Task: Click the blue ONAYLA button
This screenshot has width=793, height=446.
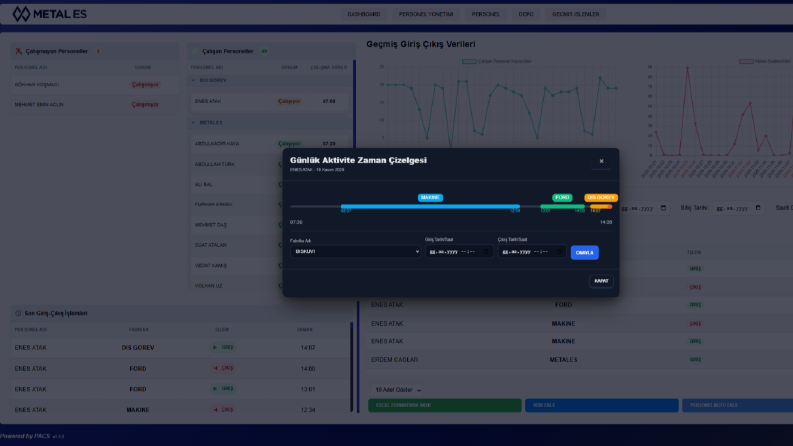Action: click(x=584, y=252)
